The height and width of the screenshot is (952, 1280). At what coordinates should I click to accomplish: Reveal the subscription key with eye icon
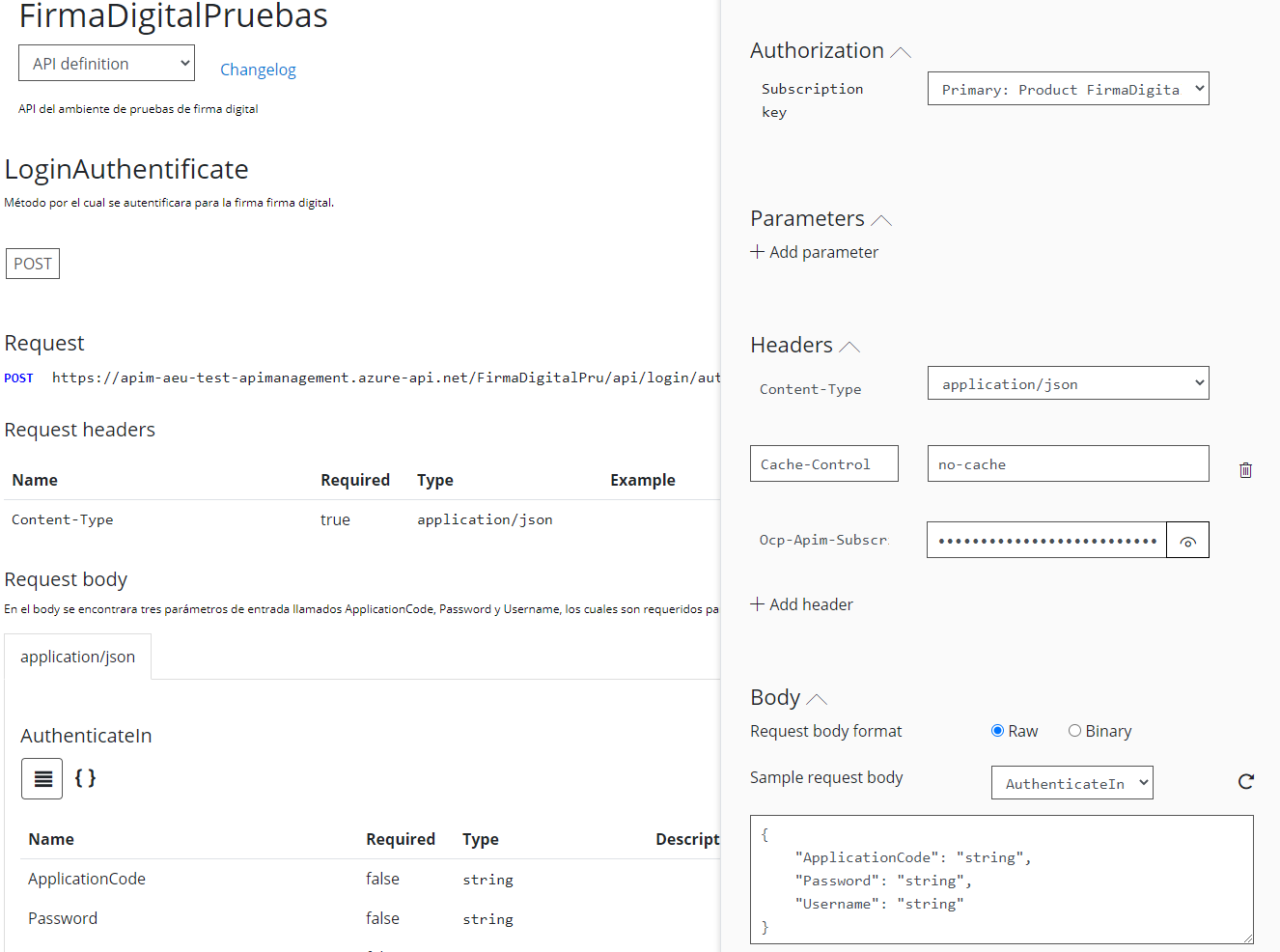(x=1187, y=541)
